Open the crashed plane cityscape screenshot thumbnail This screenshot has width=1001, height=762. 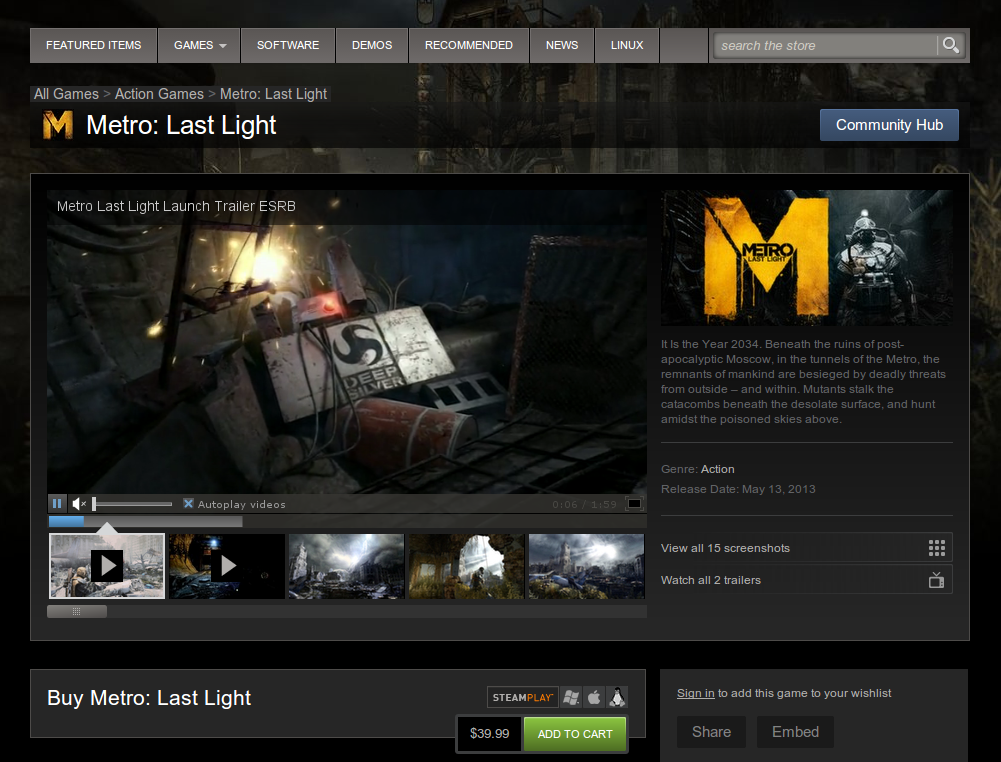coord(587,566)
